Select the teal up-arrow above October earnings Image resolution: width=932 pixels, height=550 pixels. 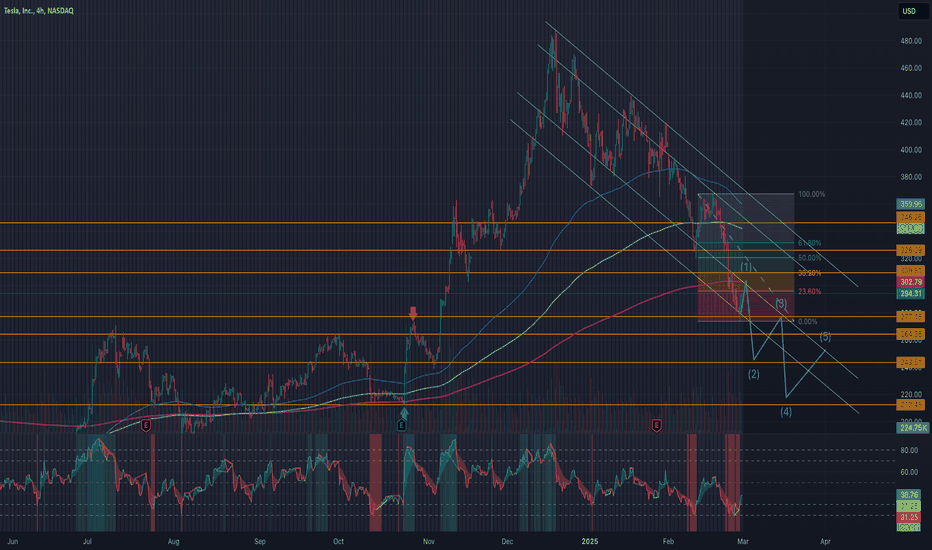404,412
